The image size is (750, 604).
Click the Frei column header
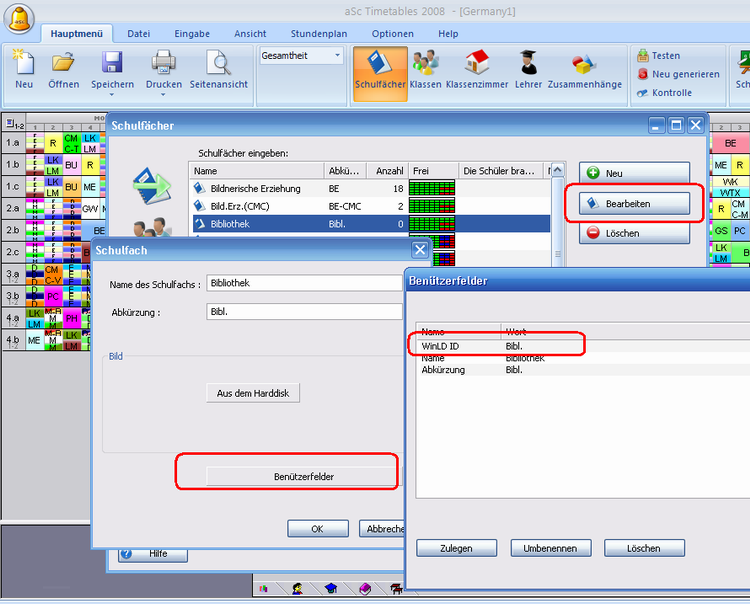pyautogui.click(x=433, y=171)
